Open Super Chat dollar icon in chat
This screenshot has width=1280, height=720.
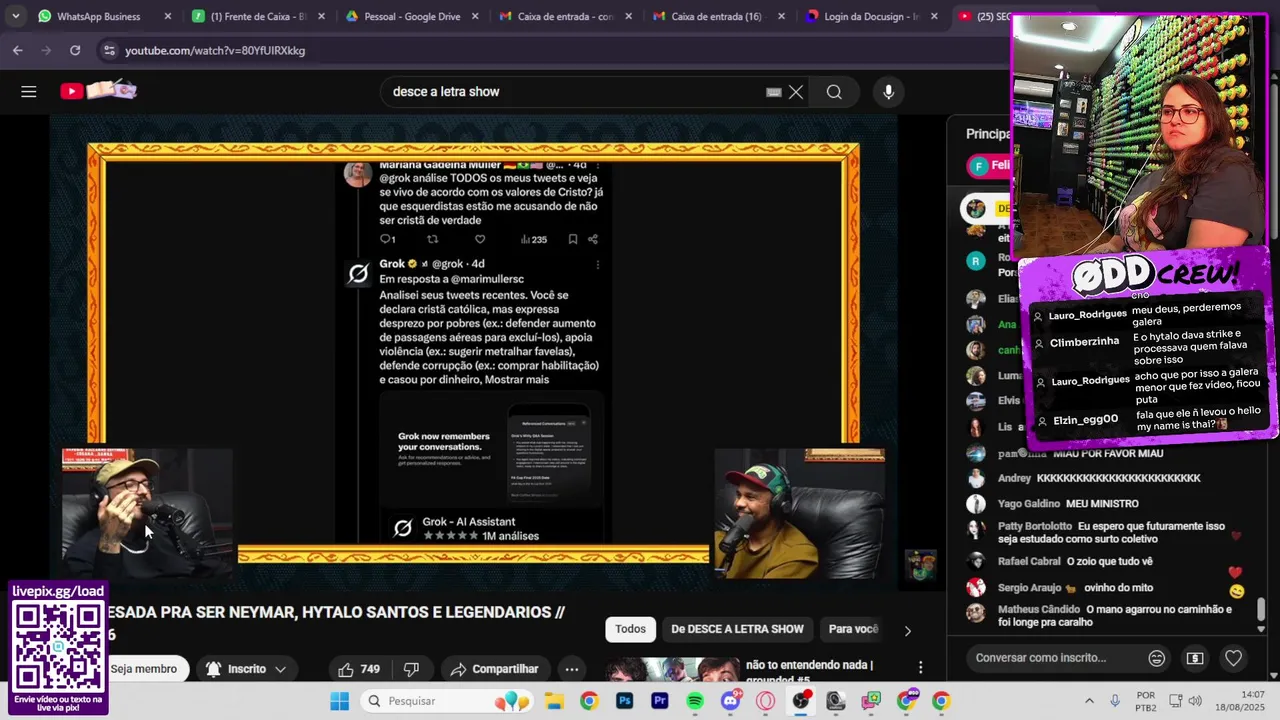point(1195,658)
